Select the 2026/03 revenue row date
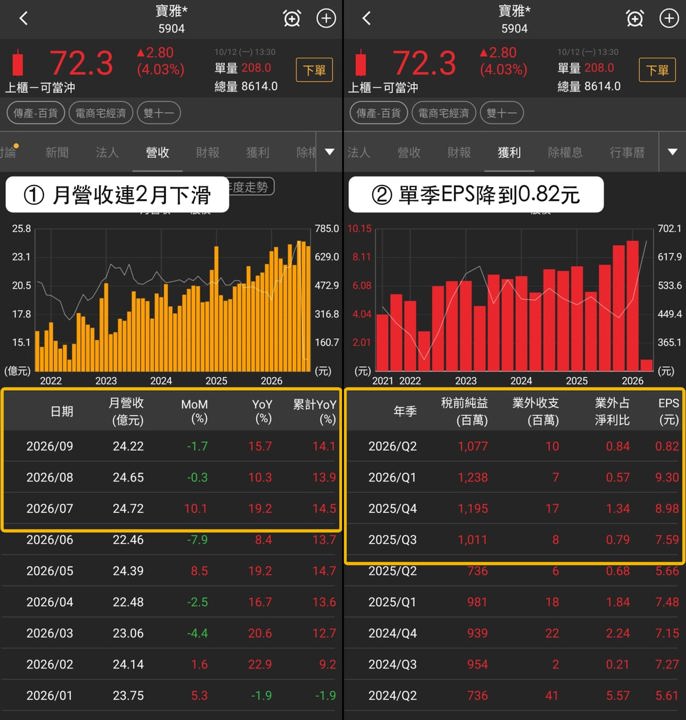This screenshot has height=720, width=686. tap(50, 634)
